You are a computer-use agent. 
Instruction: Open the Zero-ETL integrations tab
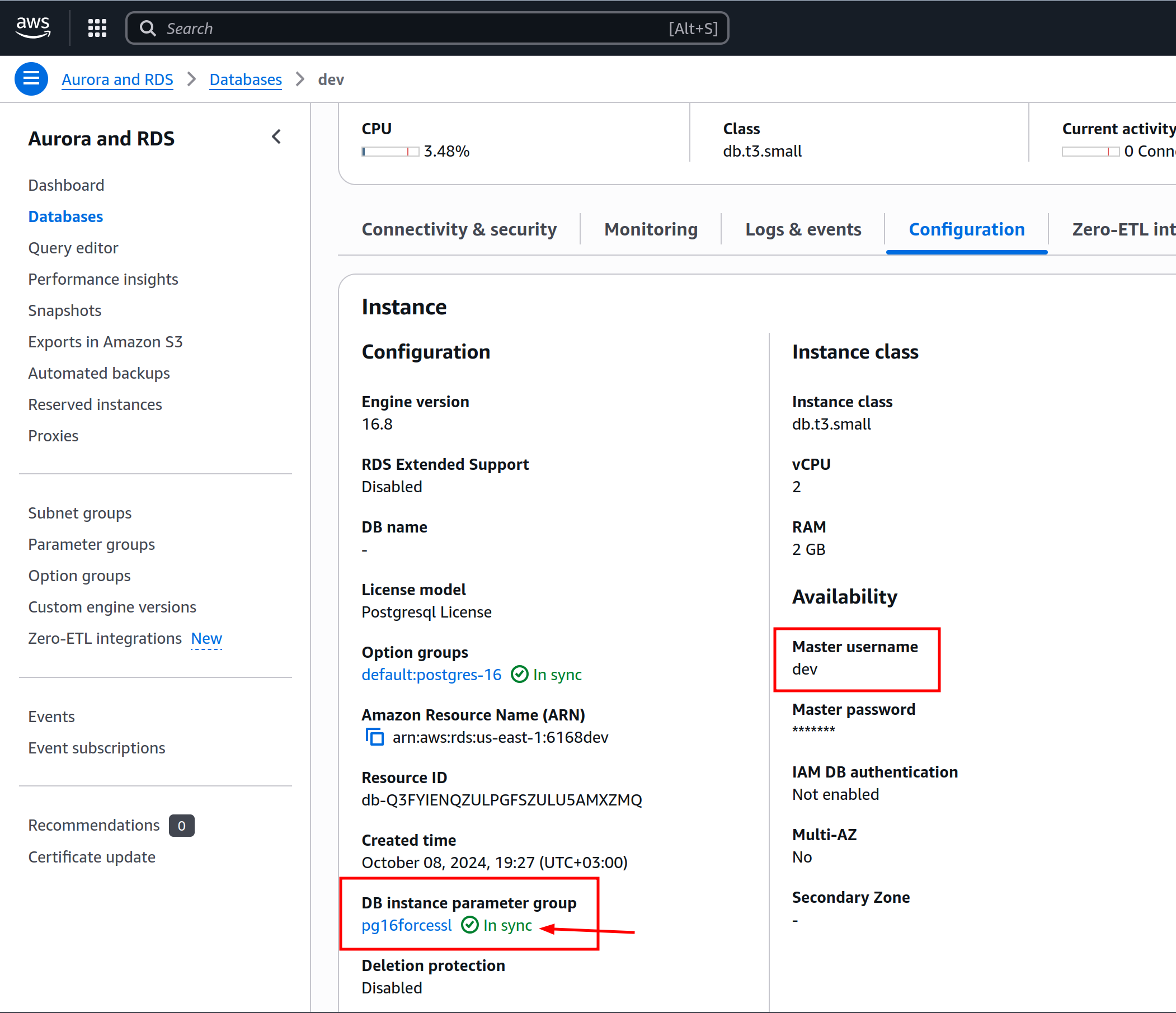[1124, 229]
